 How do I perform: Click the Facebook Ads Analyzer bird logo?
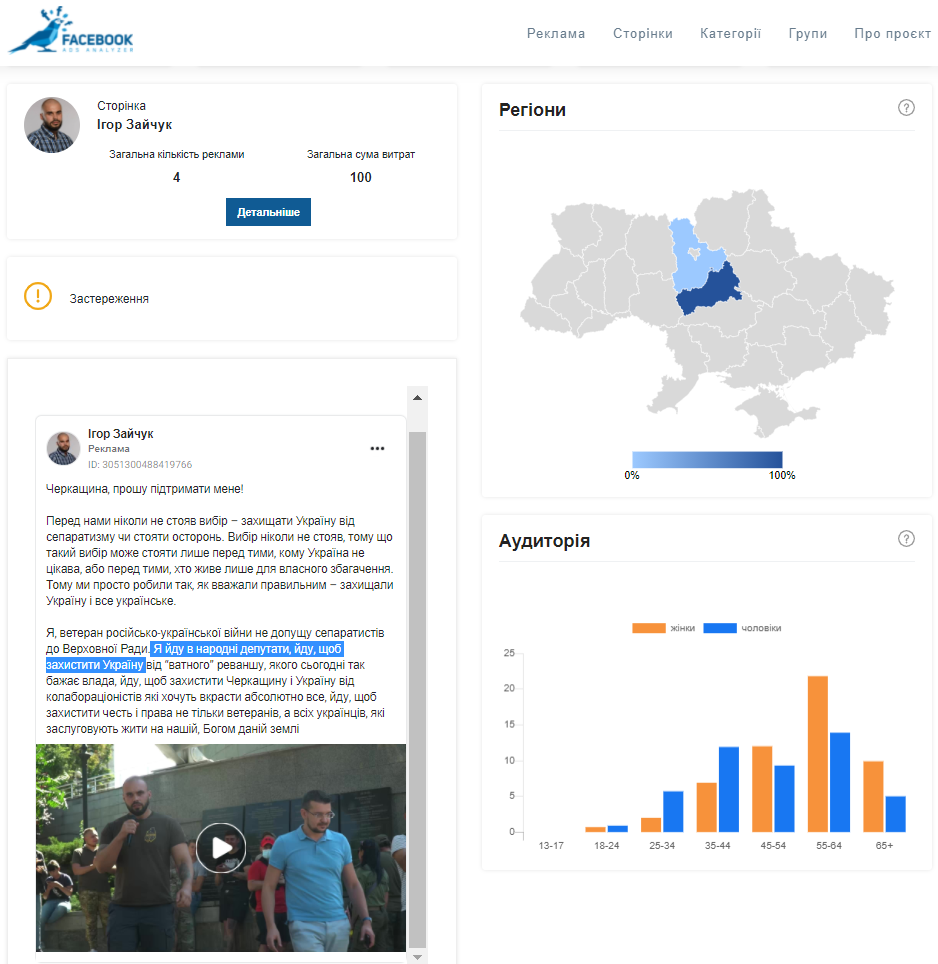coord(70,32)
